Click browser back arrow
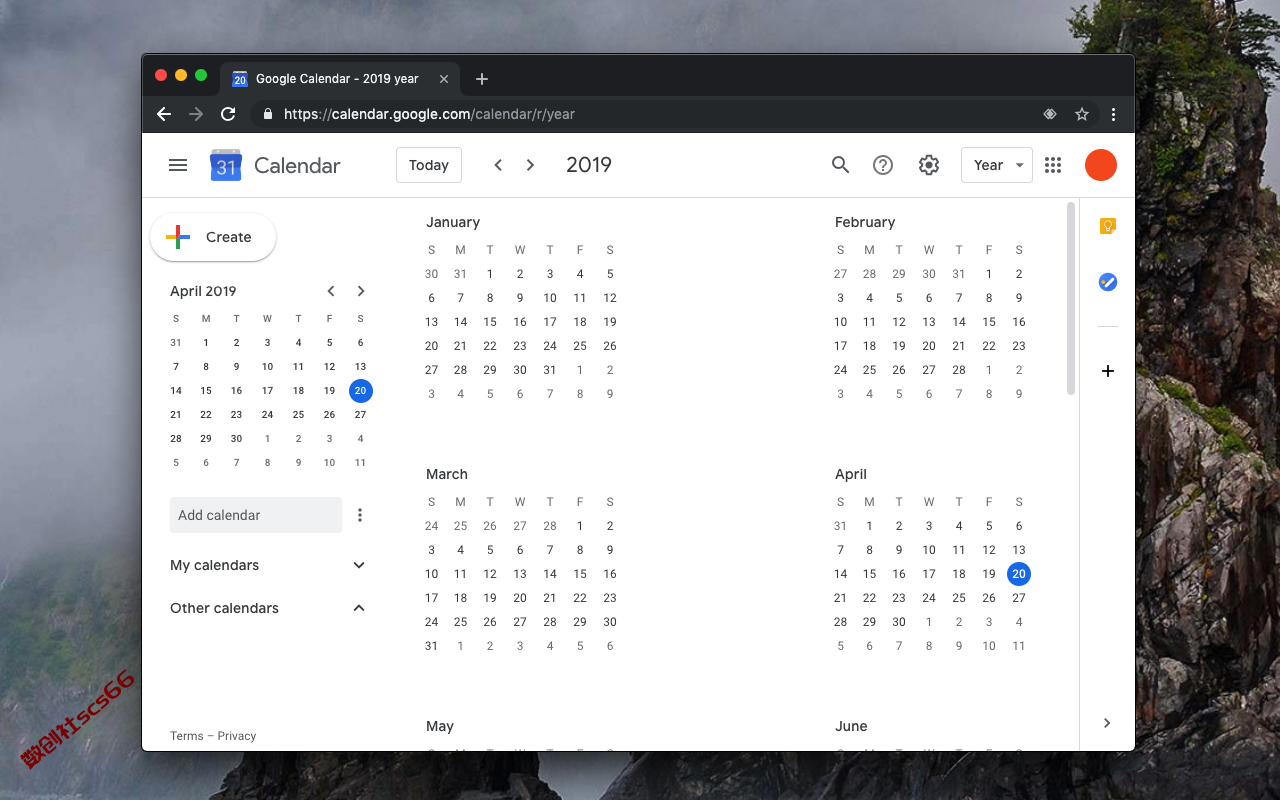Image resolution: width=1280 pixels, height=800 pixels. point(164,114)
